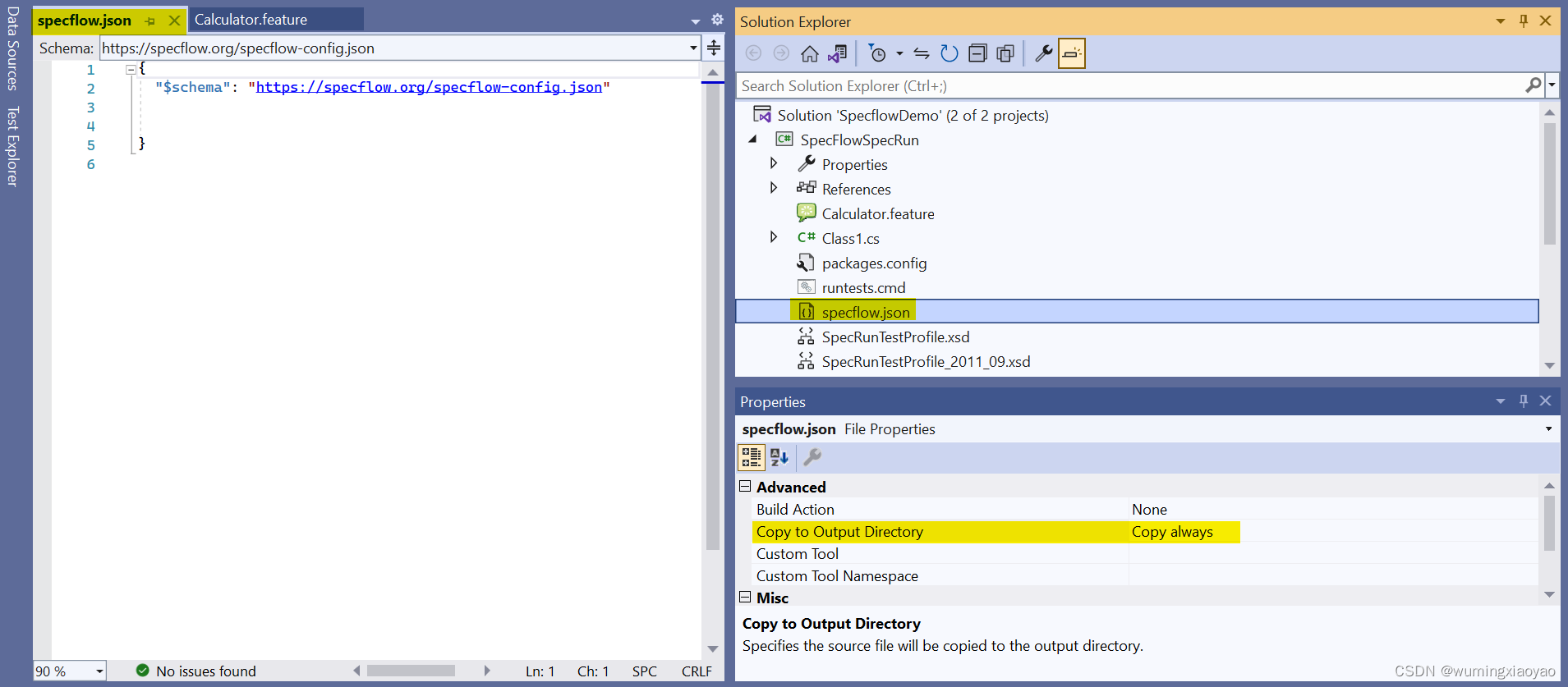Click the editor tab settings gear icon
This screenshot has height=687, width=1568.
[x=717, y=19]
